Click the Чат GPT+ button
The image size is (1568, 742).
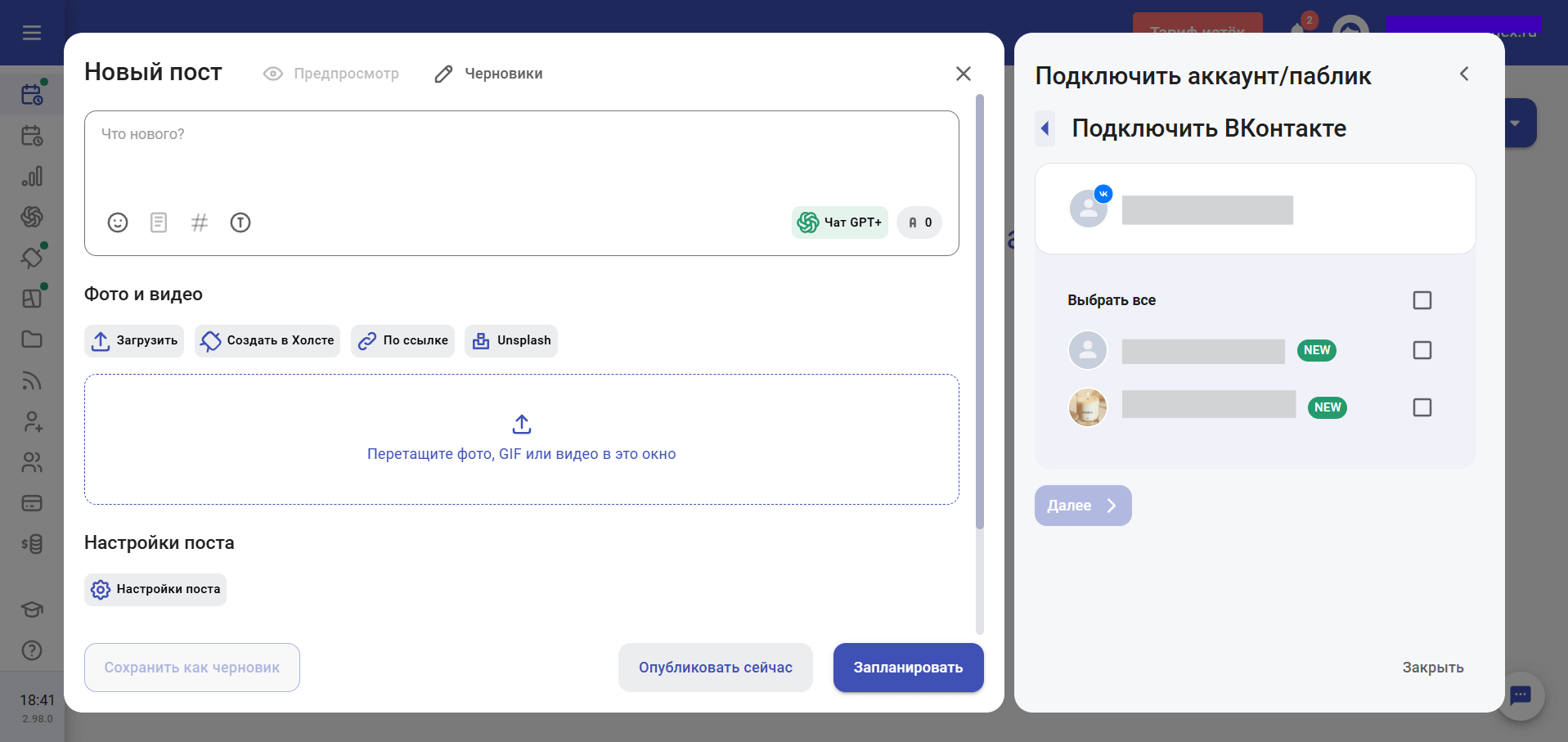840,223
